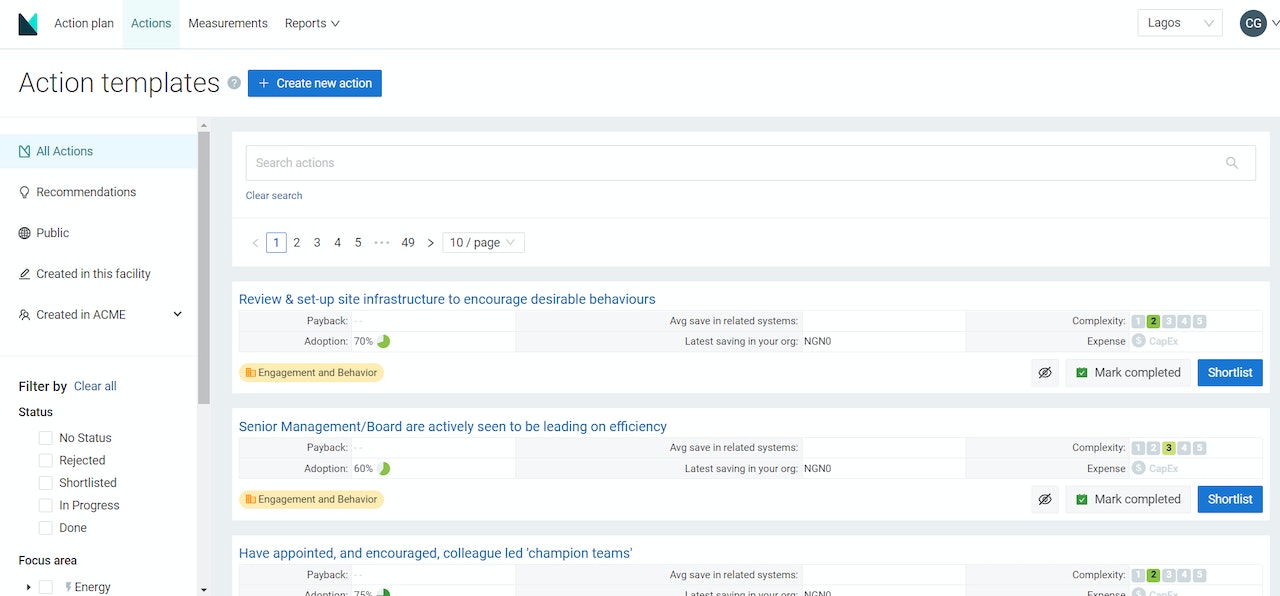Go to previous page arrow in pagination
Screen dimensions: 1280x596
(255, 243)
